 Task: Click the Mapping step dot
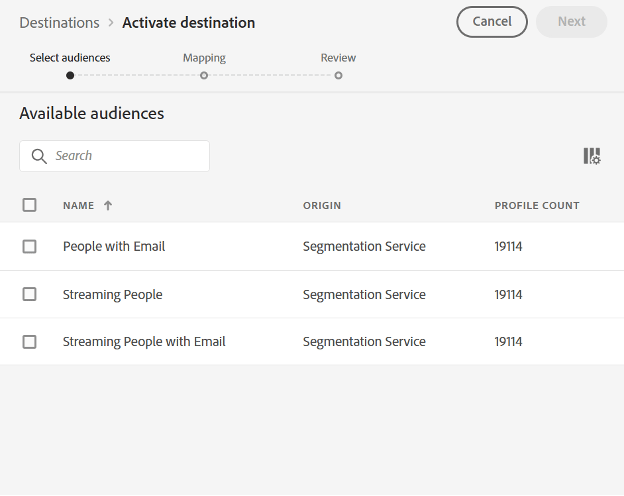coord(204,75)
